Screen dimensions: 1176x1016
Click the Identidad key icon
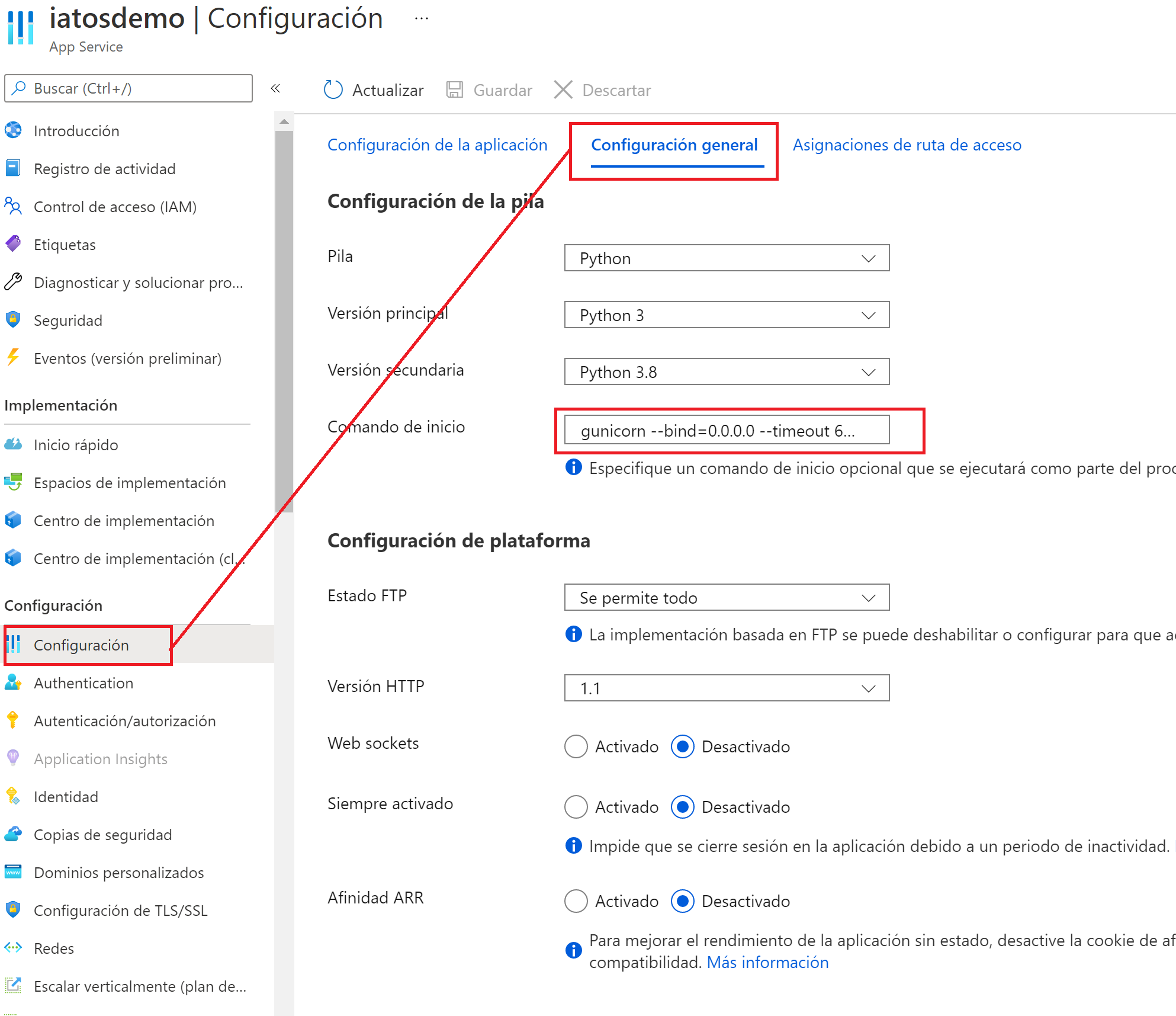(13, 796)
